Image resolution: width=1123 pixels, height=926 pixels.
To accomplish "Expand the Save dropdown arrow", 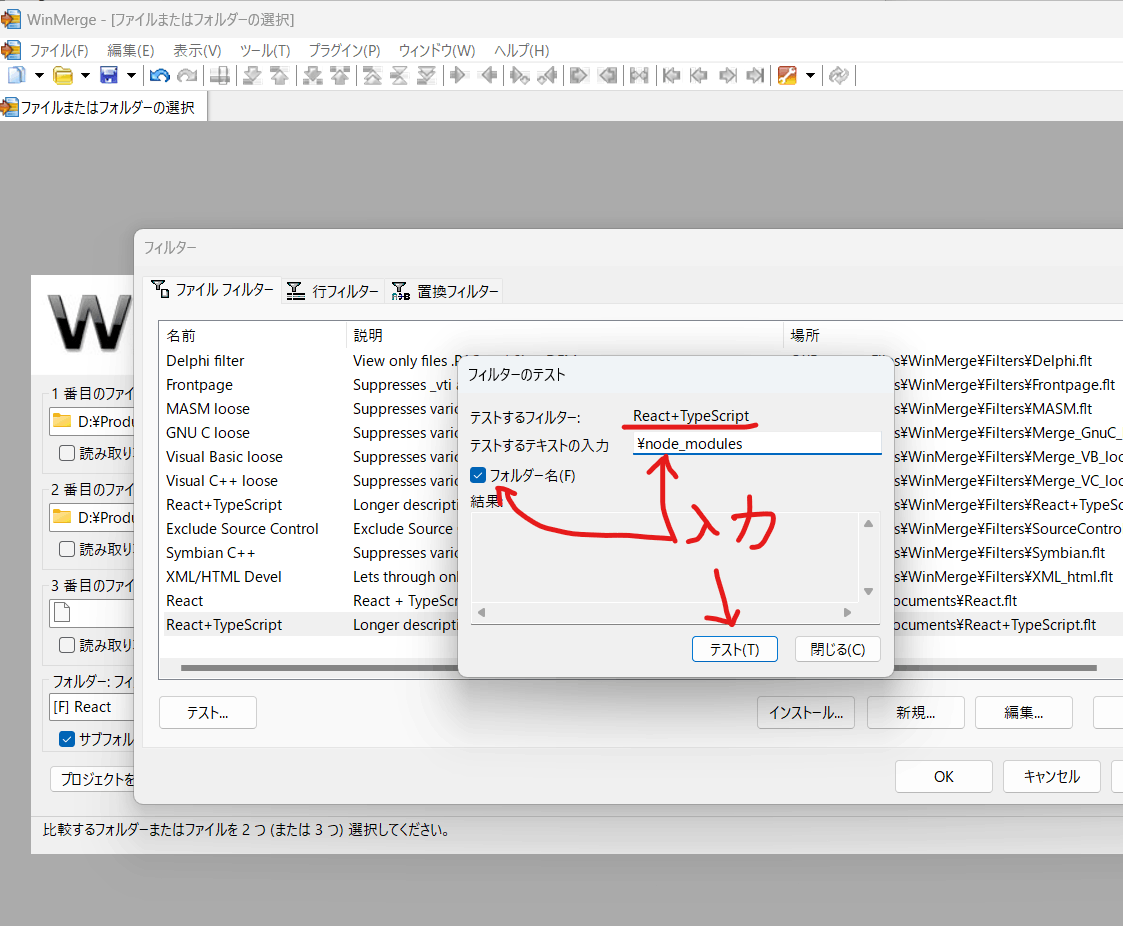I will tap(131, 75).
